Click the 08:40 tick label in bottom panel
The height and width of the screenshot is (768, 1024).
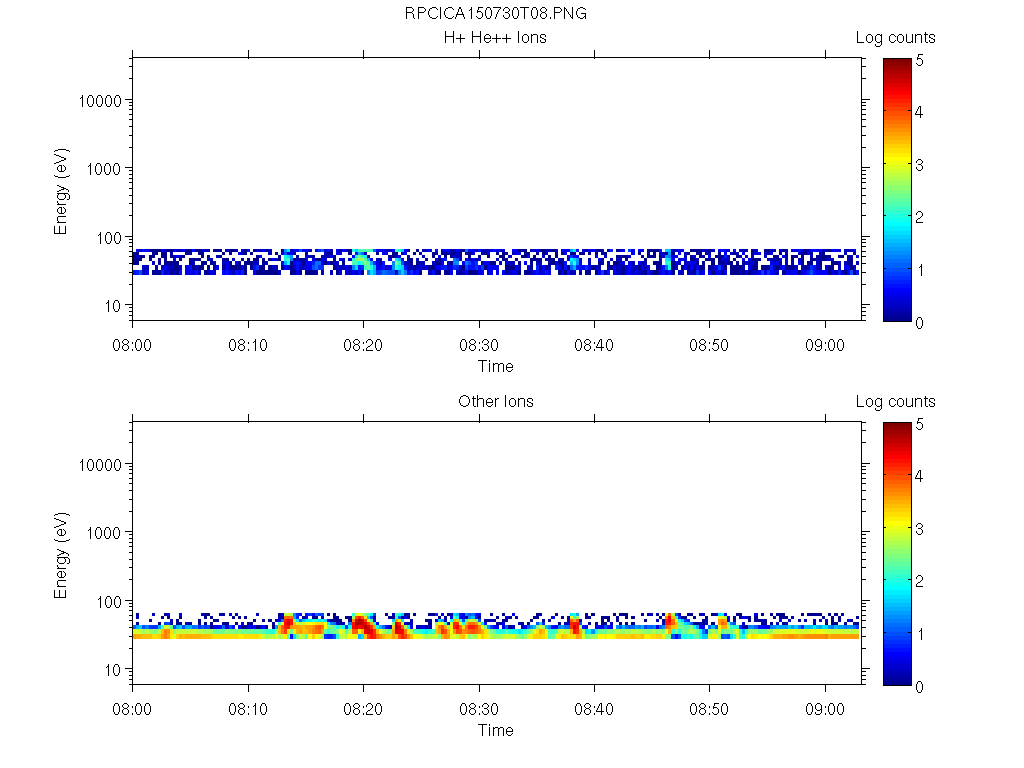594,709
